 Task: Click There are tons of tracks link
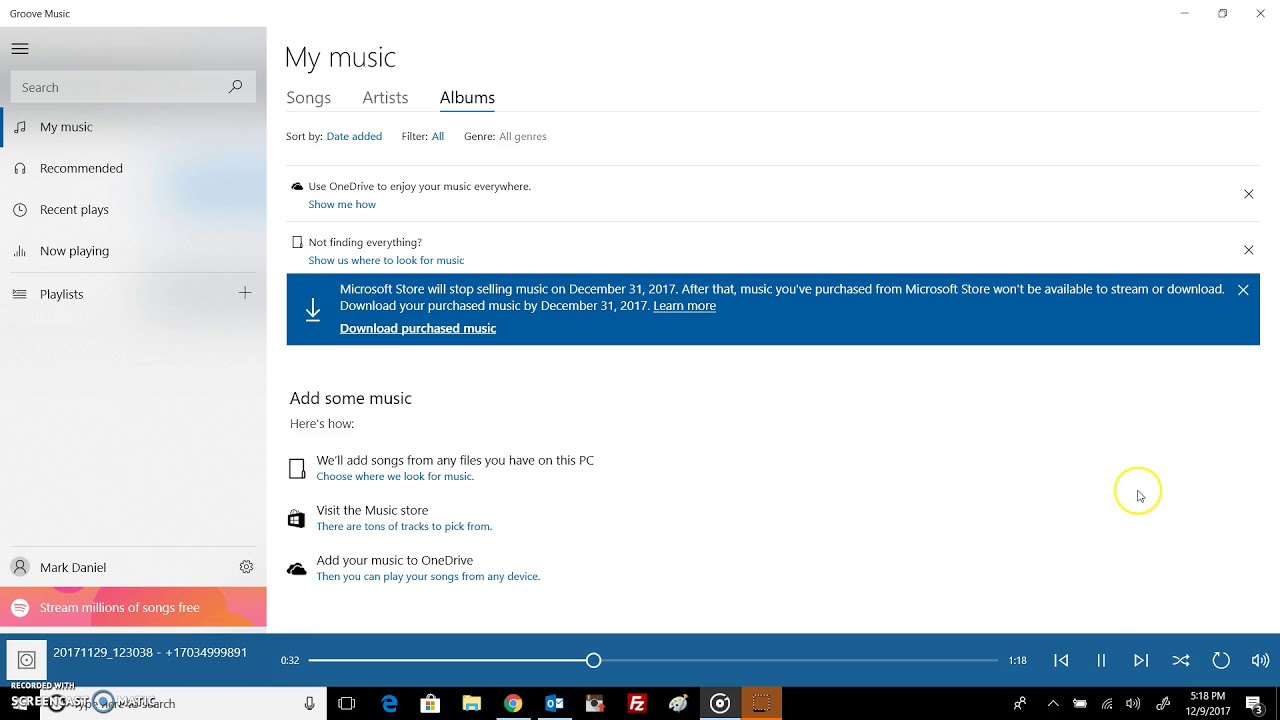(x=404, y=526)
